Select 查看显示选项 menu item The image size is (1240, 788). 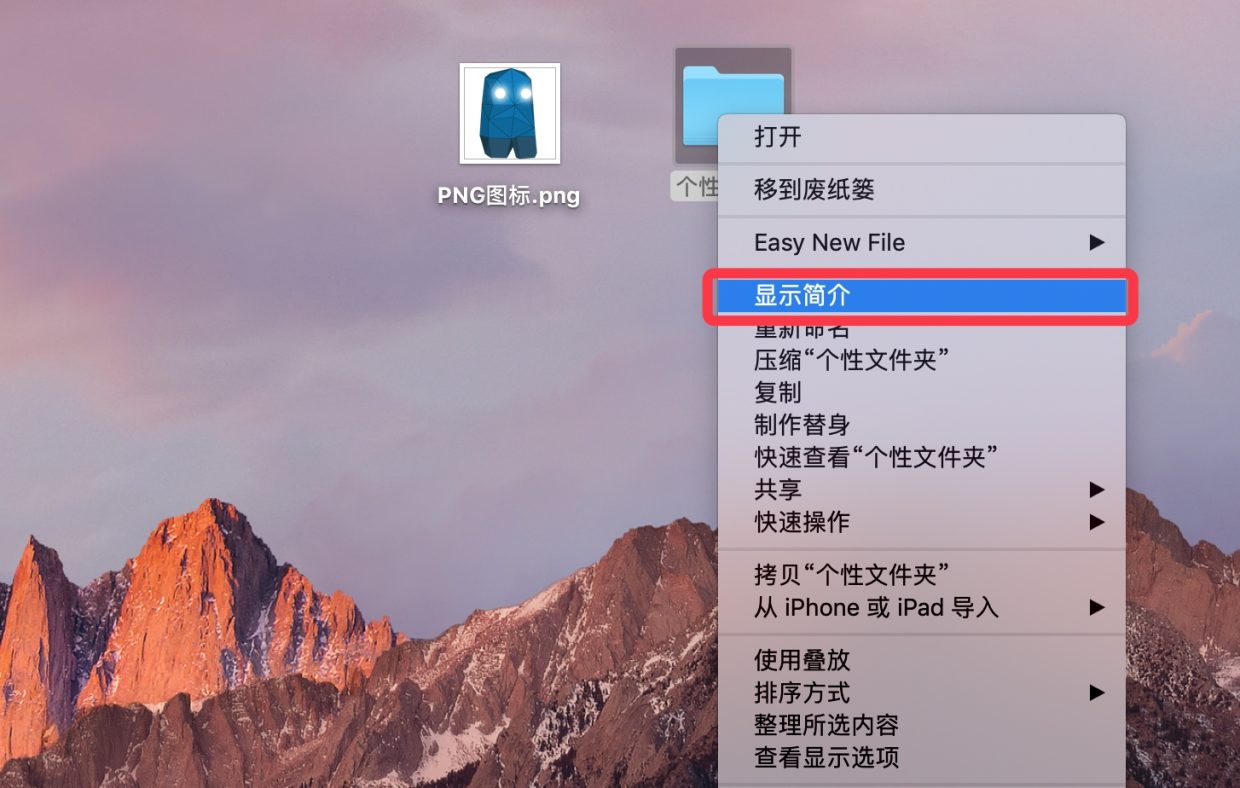pyautogui.click(x=921, y=757)
